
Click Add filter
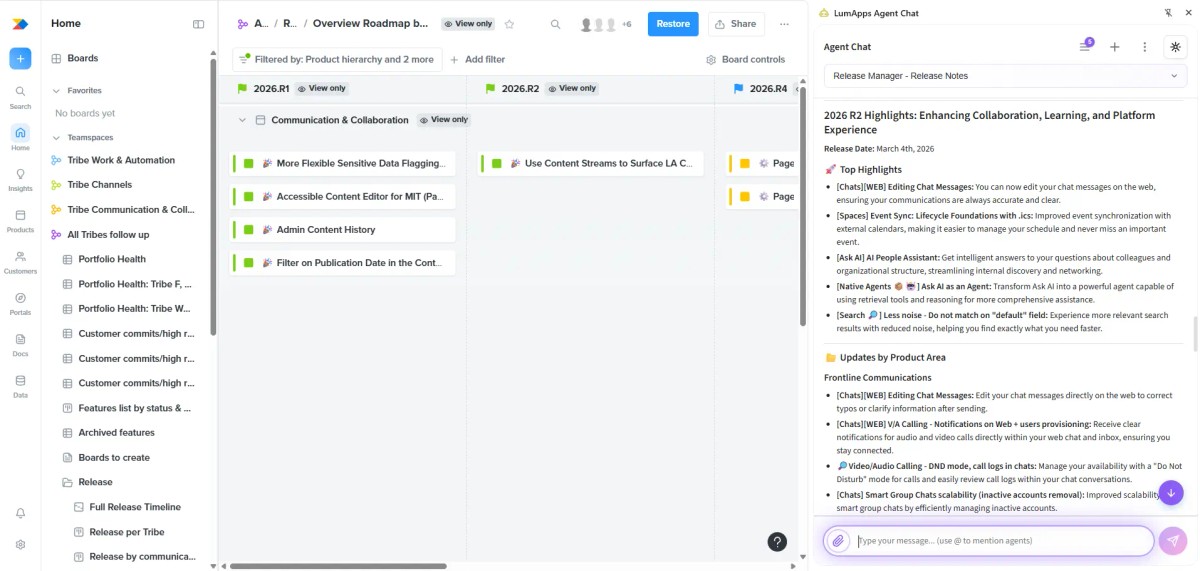click(477, 59)
